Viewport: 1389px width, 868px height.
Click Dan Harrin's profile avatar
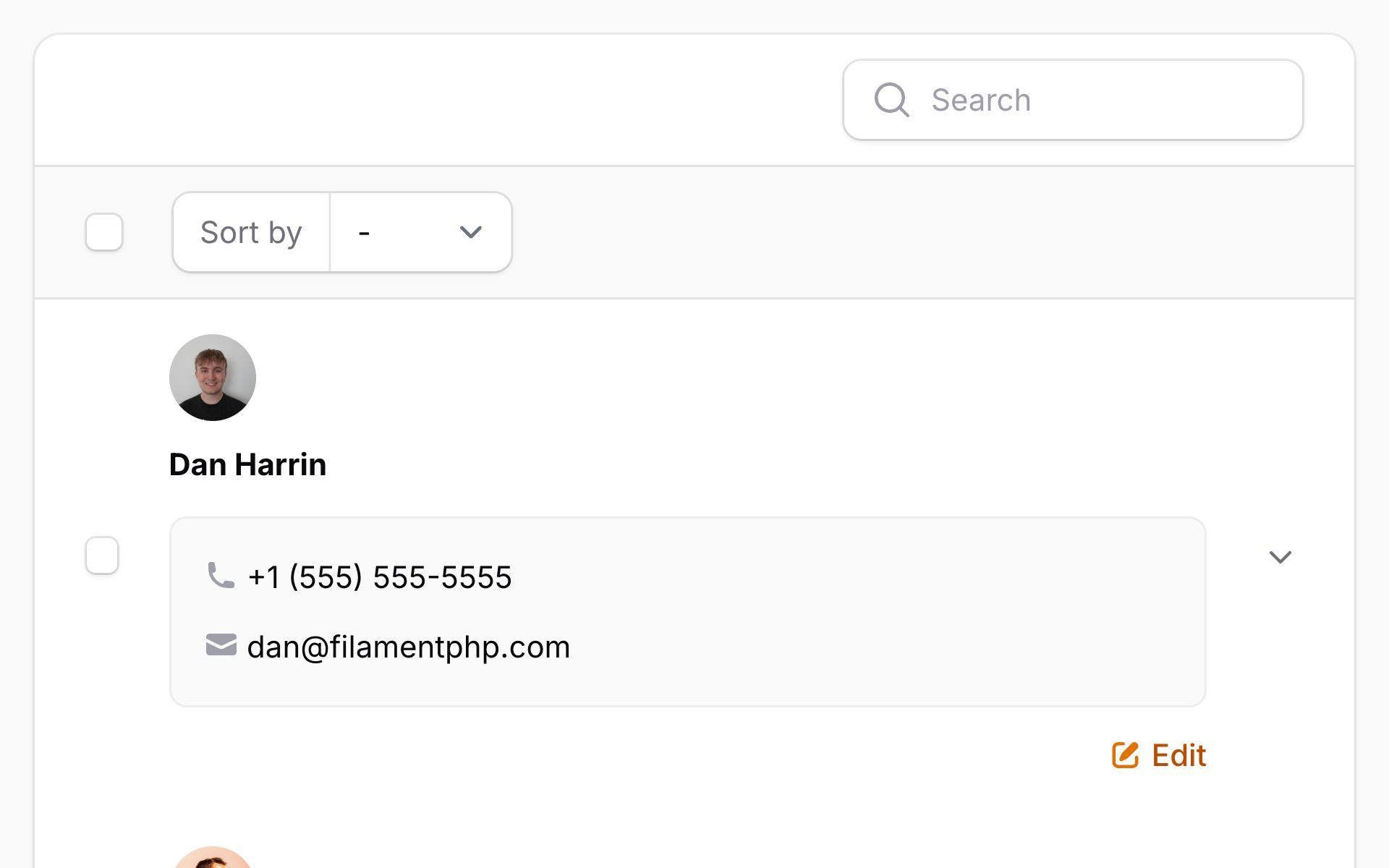[x=213, y=378]
